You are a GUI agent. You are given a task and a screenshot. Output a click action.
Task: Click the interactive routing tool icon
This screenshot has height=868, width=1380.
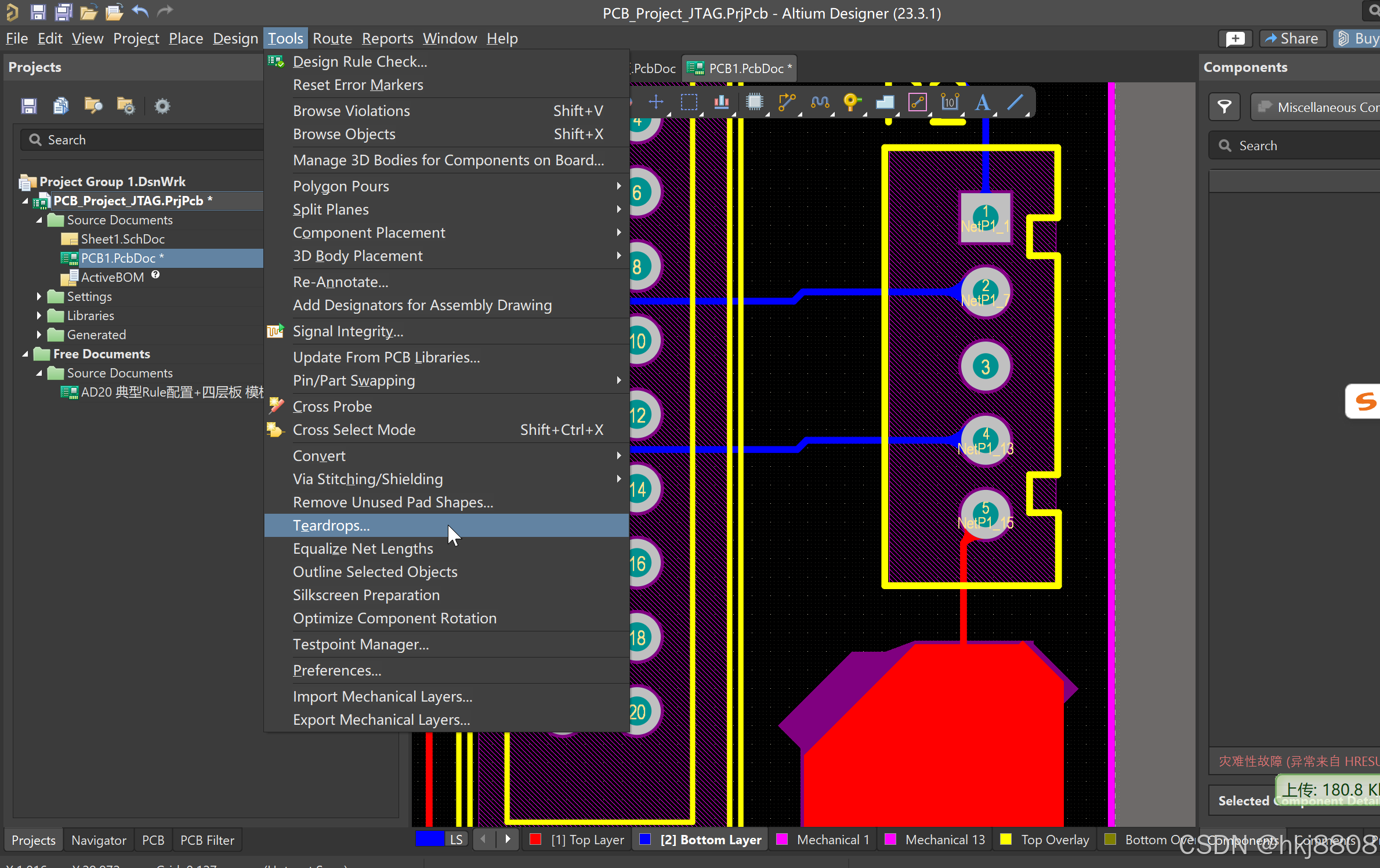[787, 103]
